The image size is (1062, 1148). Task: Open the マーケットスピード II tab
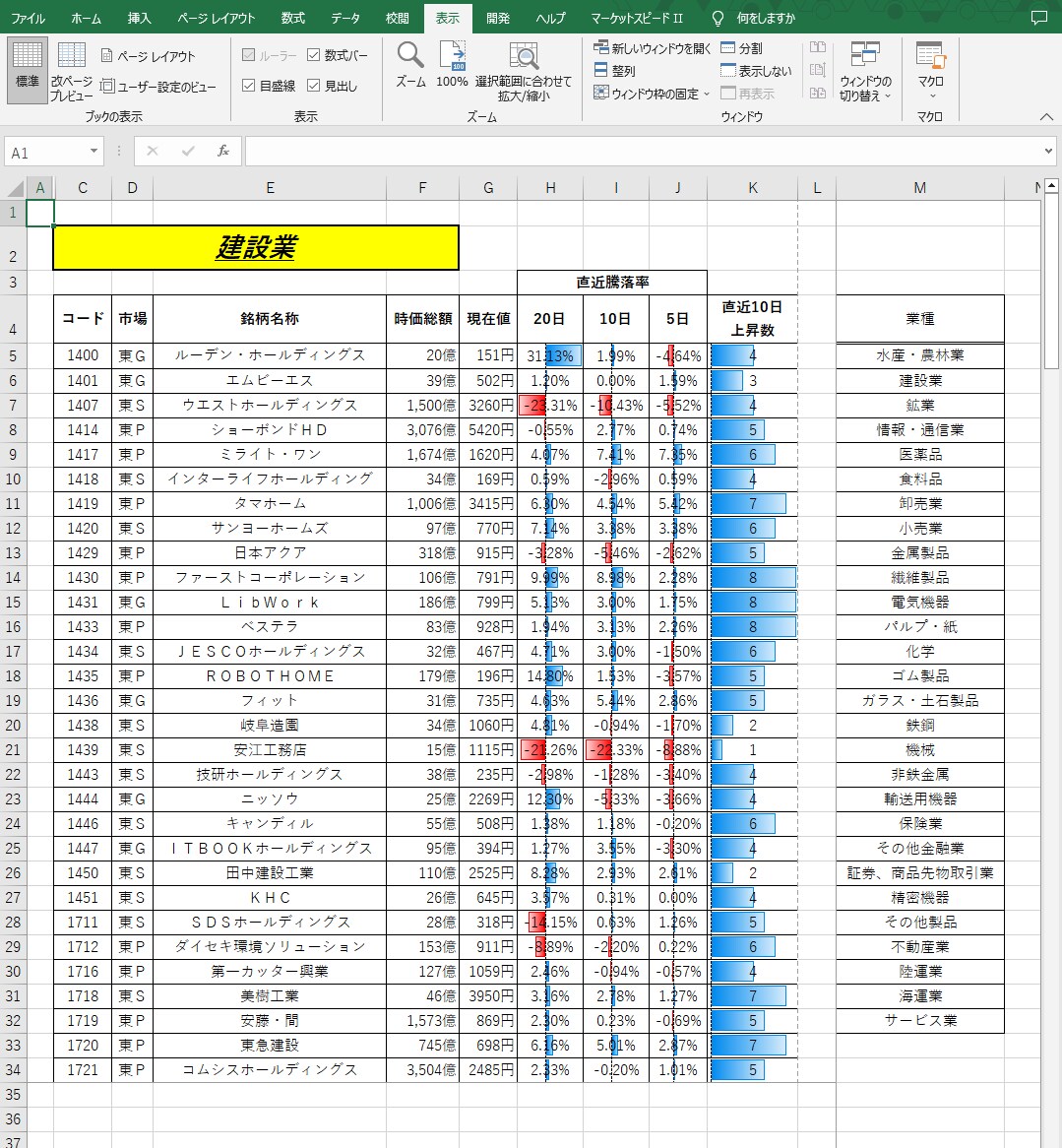(637, 19)
